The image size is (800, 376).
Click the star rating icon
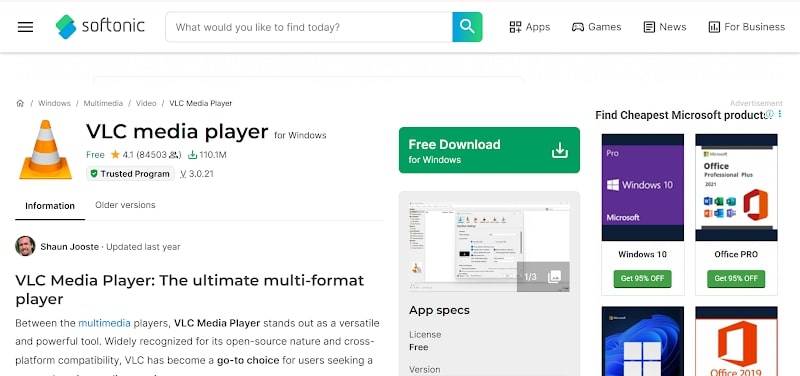pos(115,155)
